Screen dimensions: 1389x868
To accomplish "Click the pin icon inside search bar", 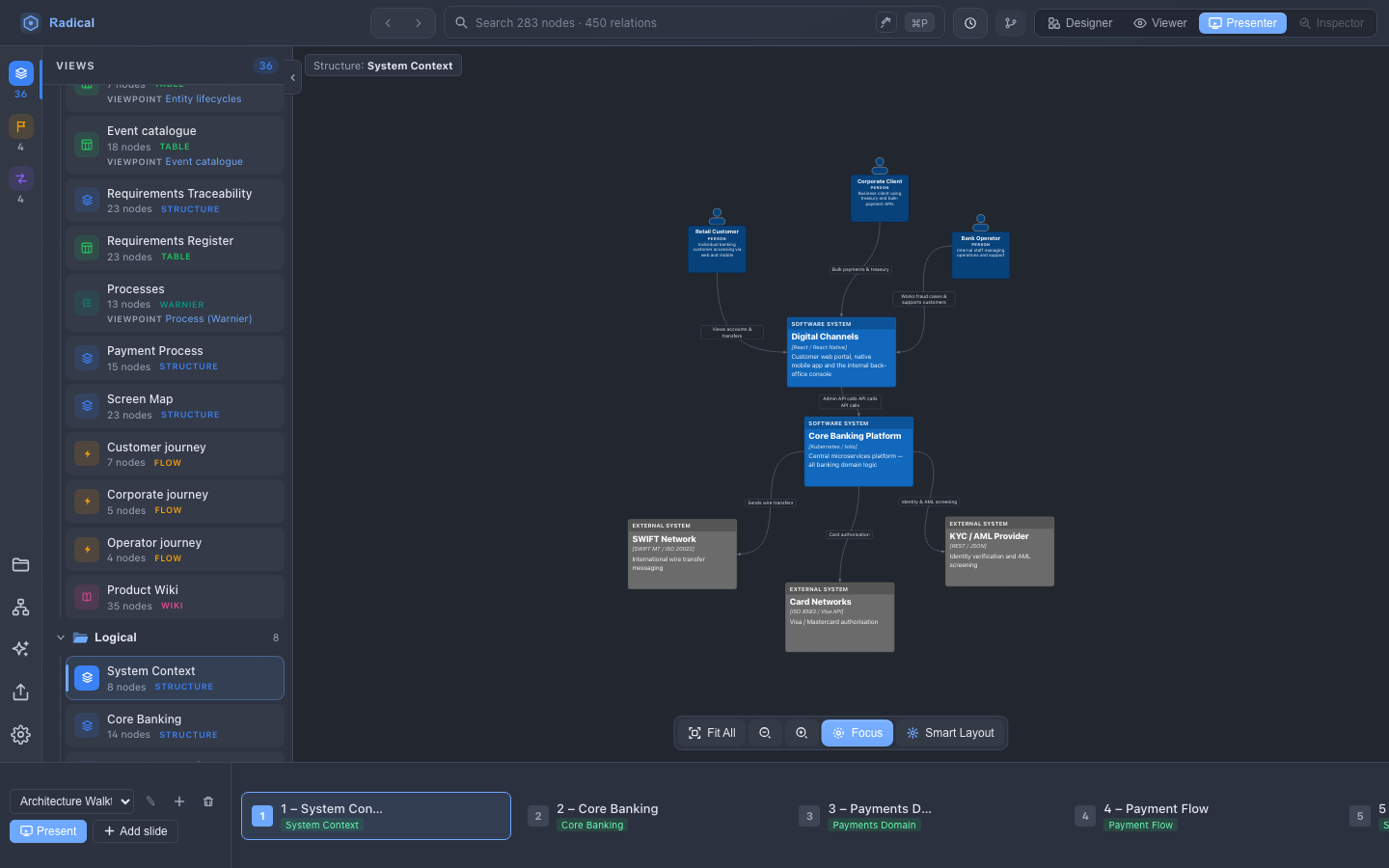I will point(885,23).
